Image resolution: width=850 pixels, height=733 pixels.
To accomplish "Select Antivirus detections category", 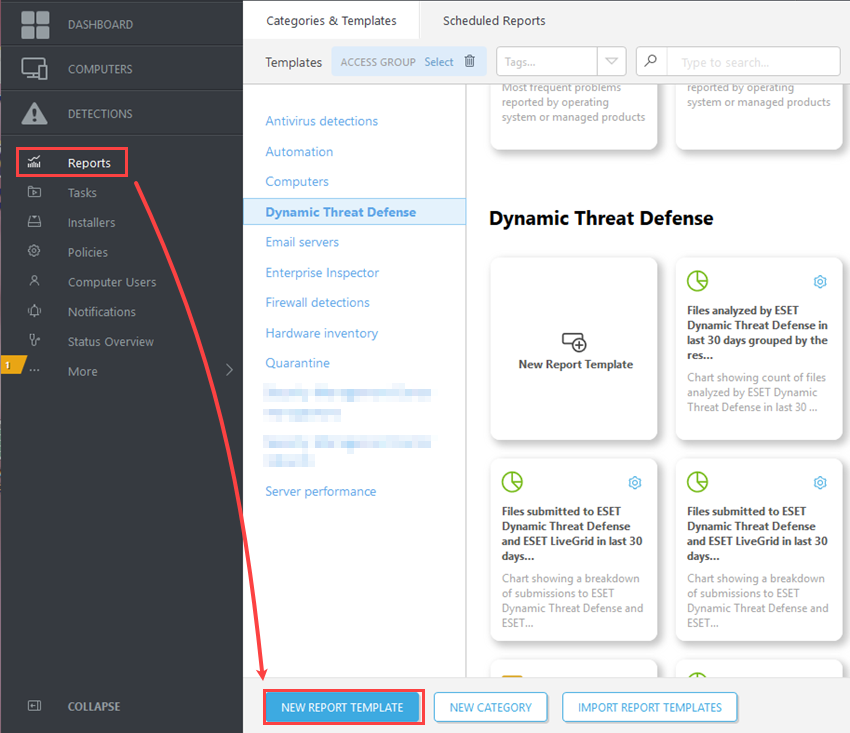I will click(321, 121).
